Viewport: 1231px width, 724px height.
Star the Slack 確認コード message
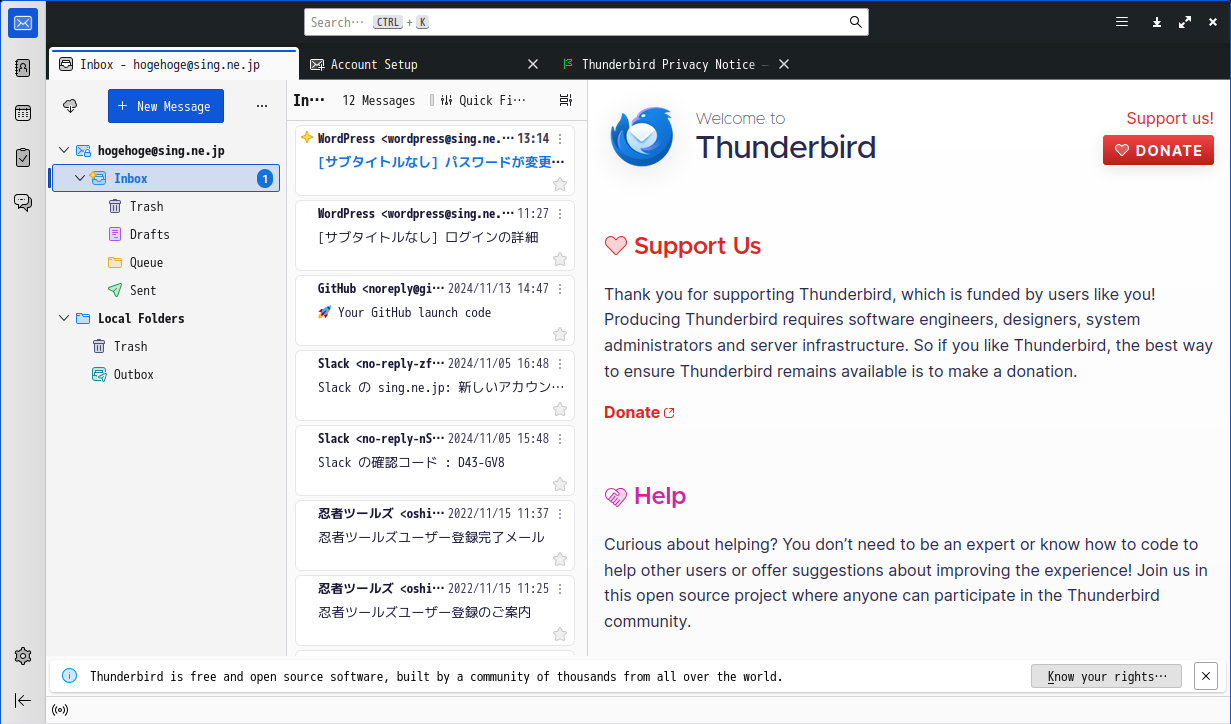[x=560, y=484]
